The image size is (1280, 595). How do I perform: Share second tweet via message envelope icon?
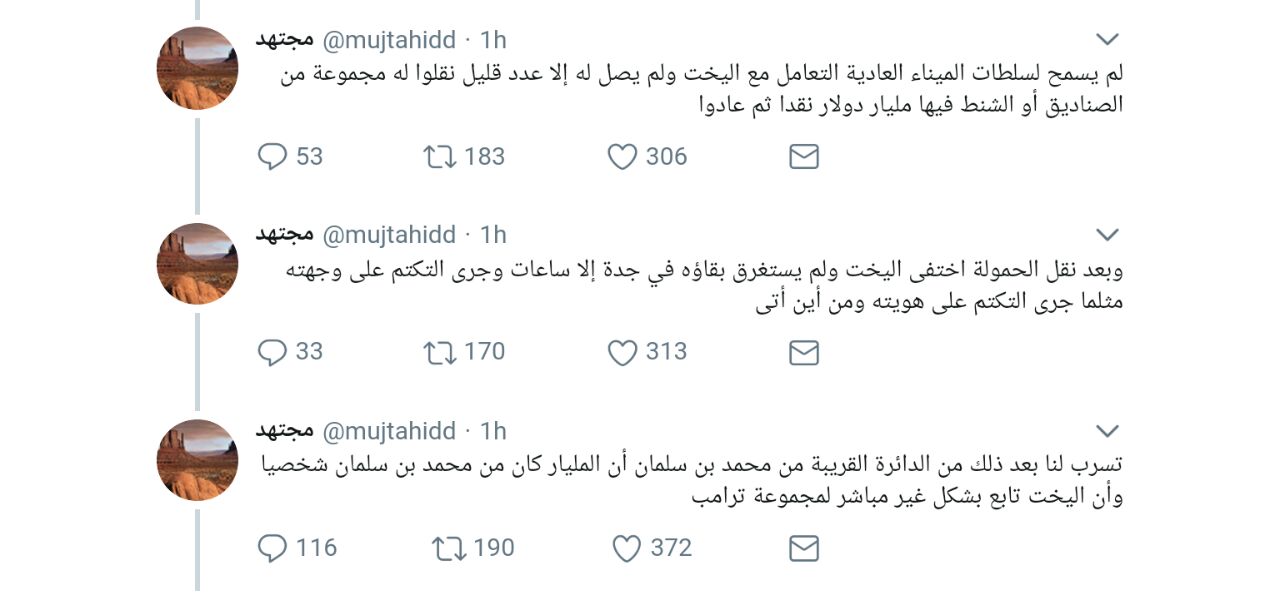[x=804, y=352]
